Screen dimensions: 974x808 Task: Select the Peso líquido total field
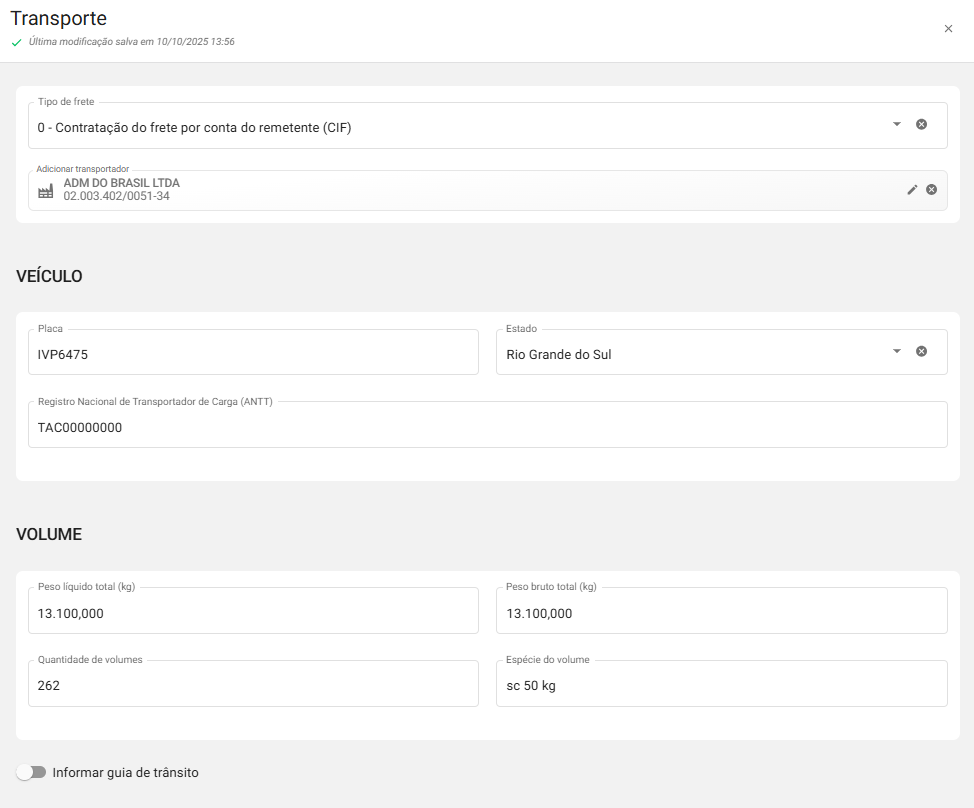click(253, 613)
